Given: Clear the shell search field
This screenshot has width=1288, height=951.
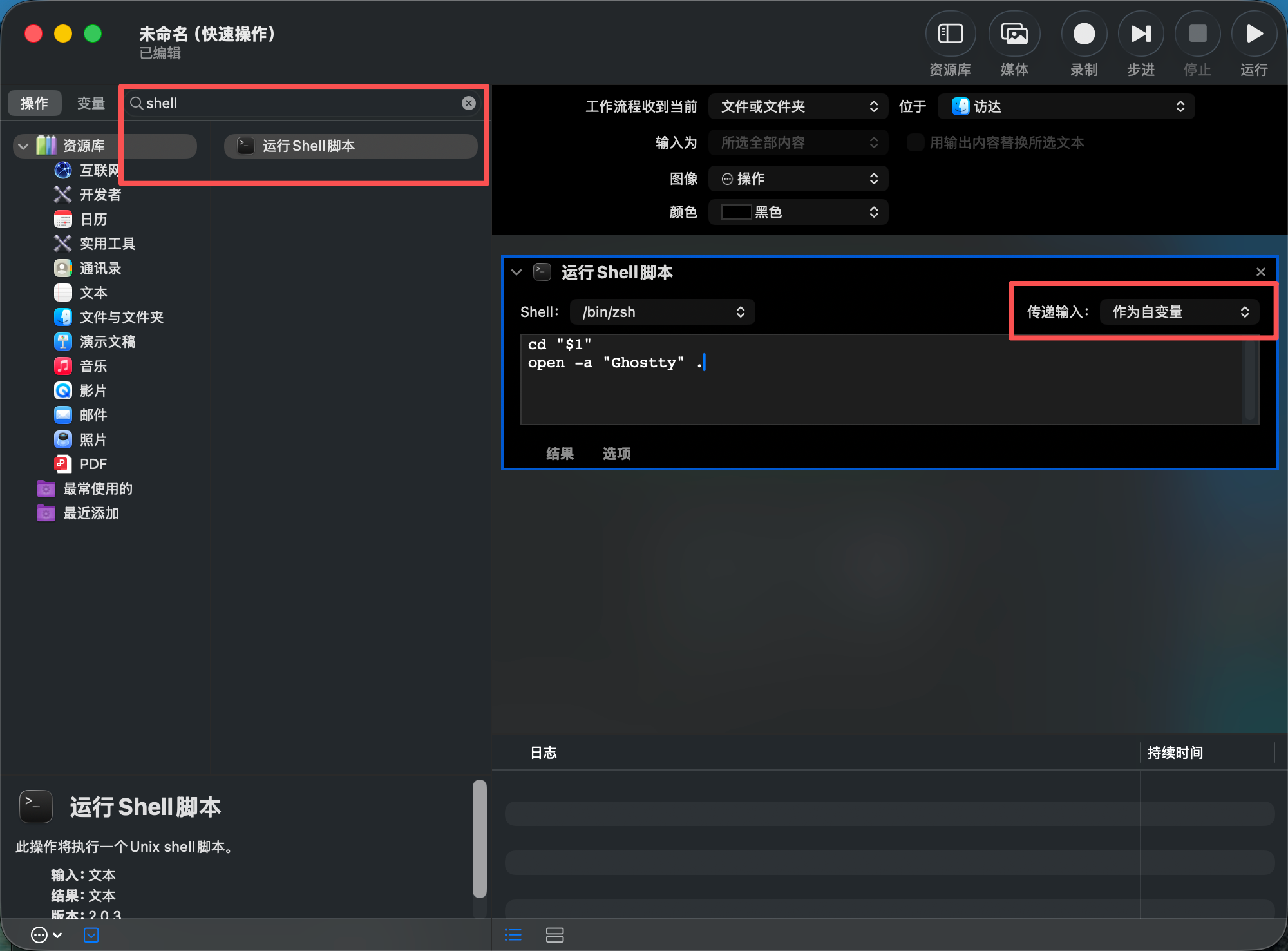Looking at the screenshot, I should [x=469, y=103].
